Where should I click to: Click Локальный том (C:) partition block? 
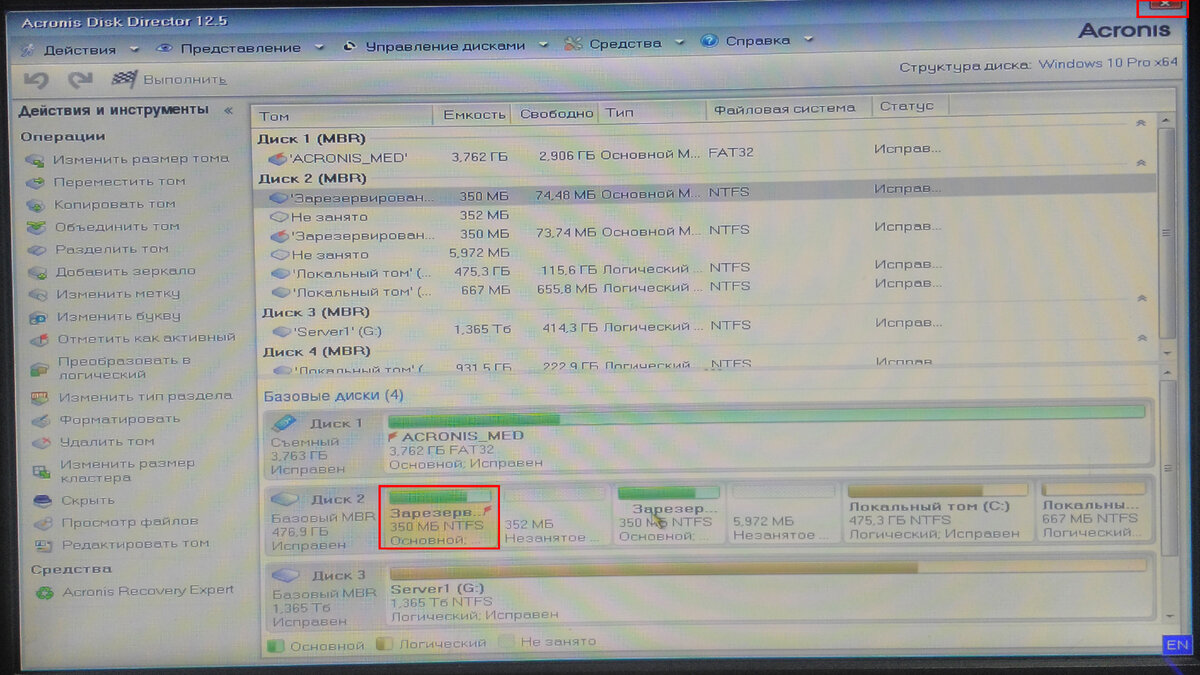pos(938,513)
